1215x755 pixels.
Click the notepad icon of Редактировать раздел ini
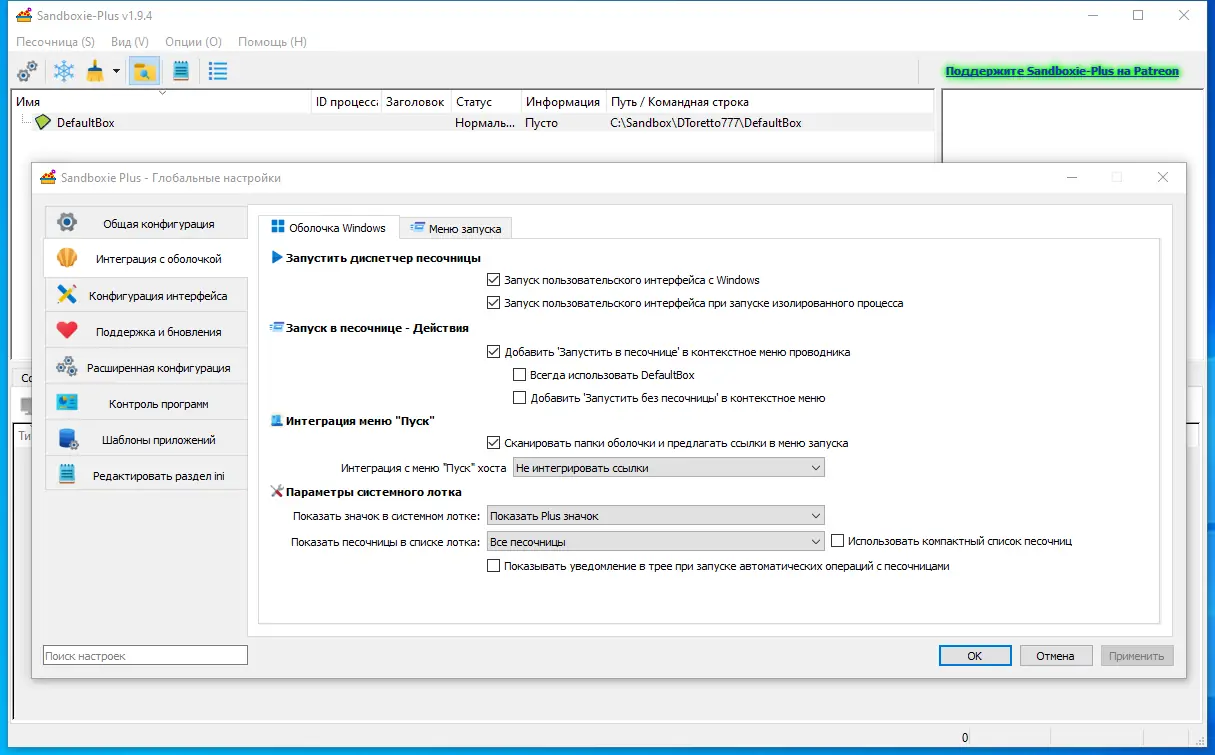pos(67,475)
